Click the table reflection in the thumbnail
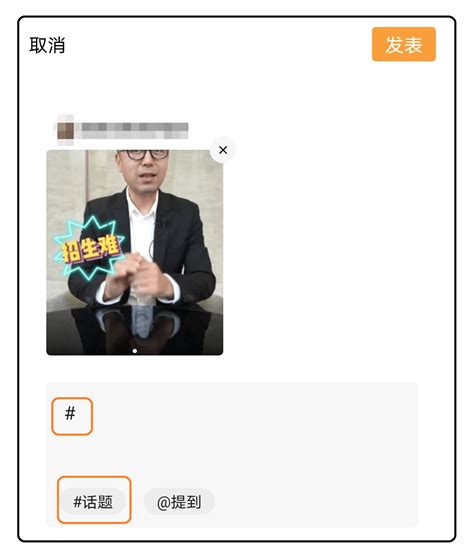The image size is (474, 560). tap(138, 327)
